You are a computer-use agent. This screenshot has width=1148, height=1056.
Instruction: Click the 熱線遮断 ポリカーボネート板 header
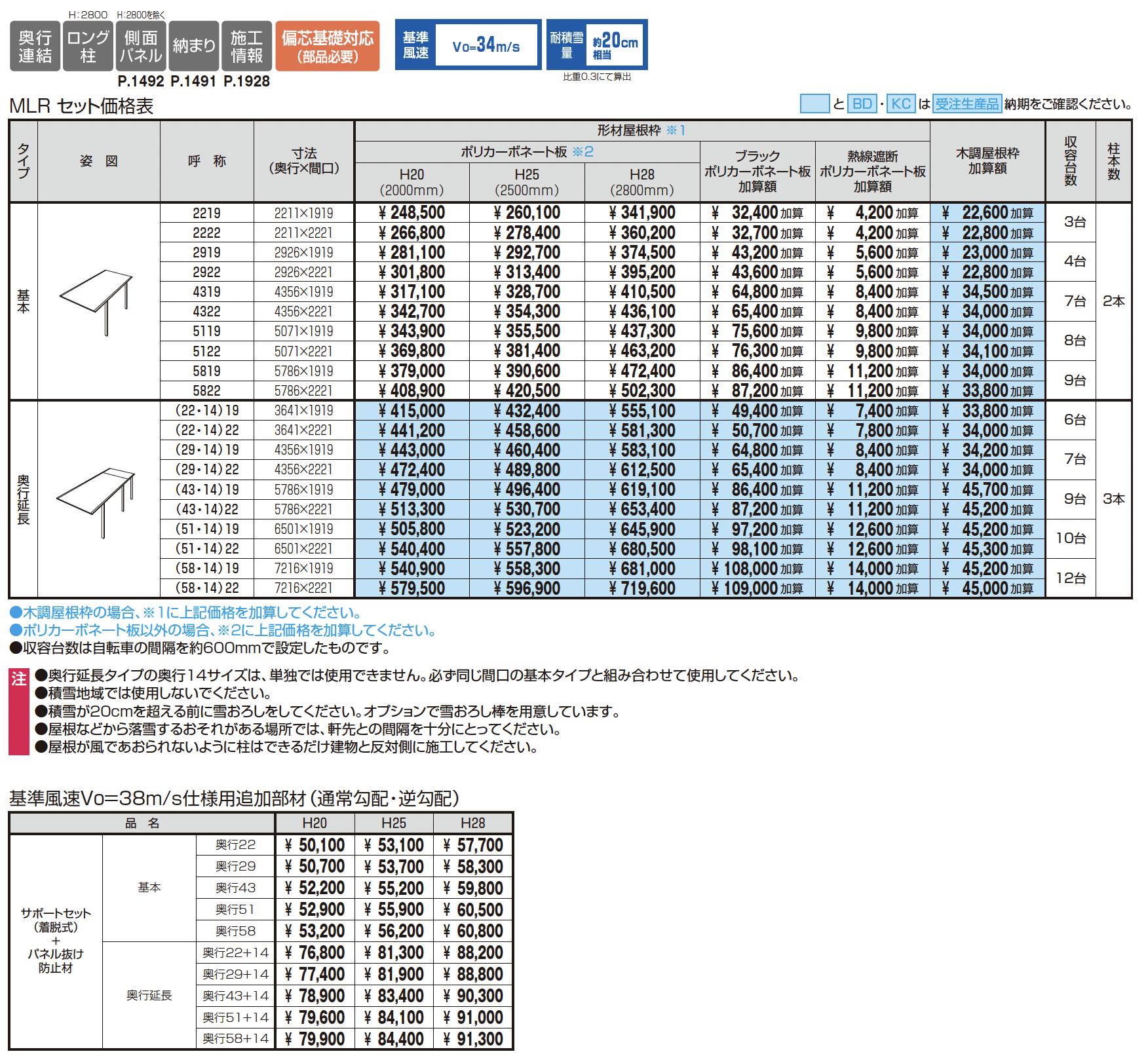click(873, 172)
